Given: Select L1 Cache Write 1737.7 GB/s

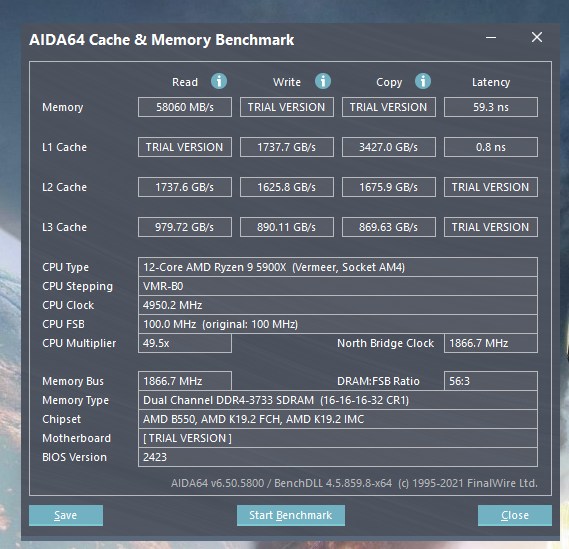Looking at the screenshot, I should point(287,147).
